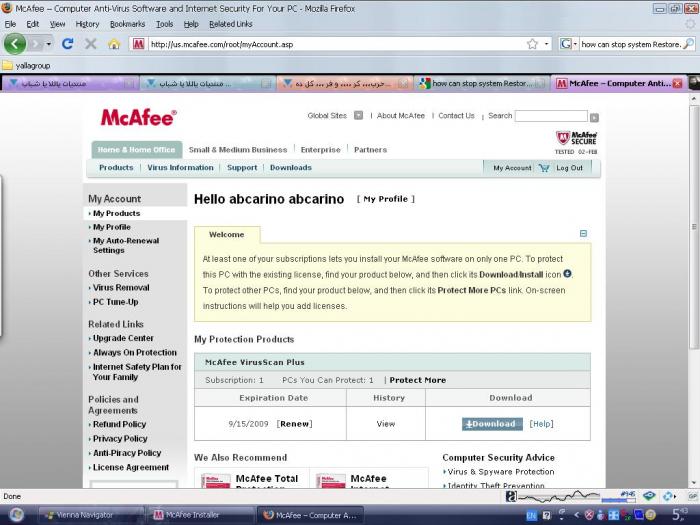
Task: Switch to the Small & Medium Business tab
Action: click(238, 150)
